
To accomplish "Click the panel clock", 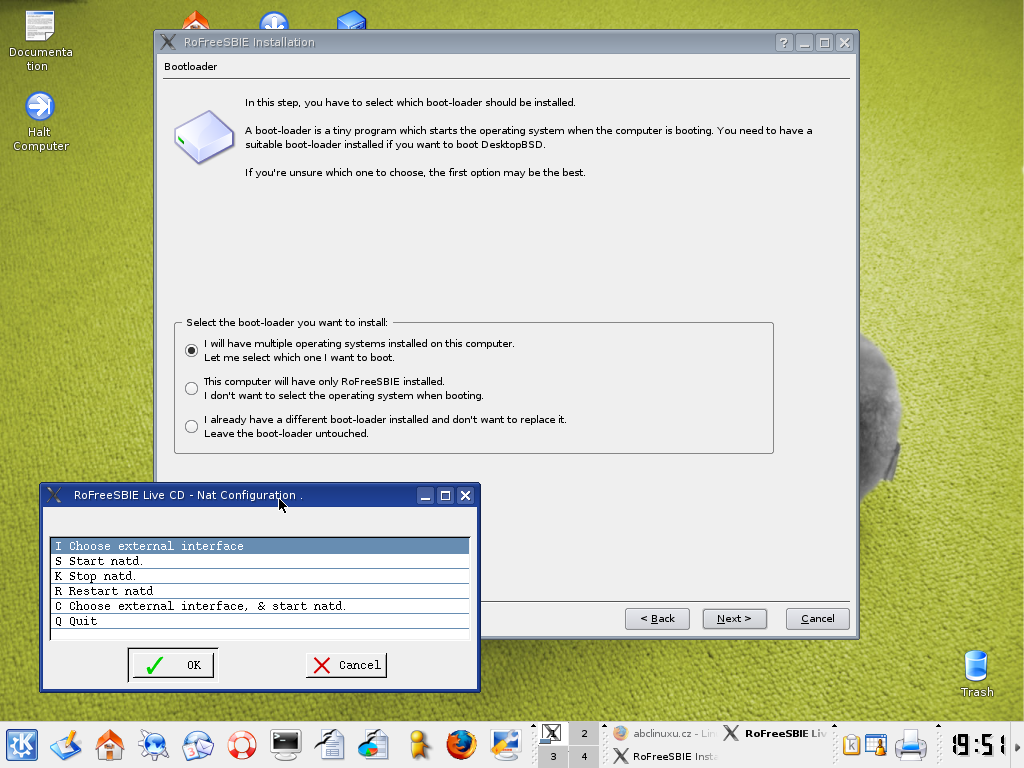I will (977, 744).
